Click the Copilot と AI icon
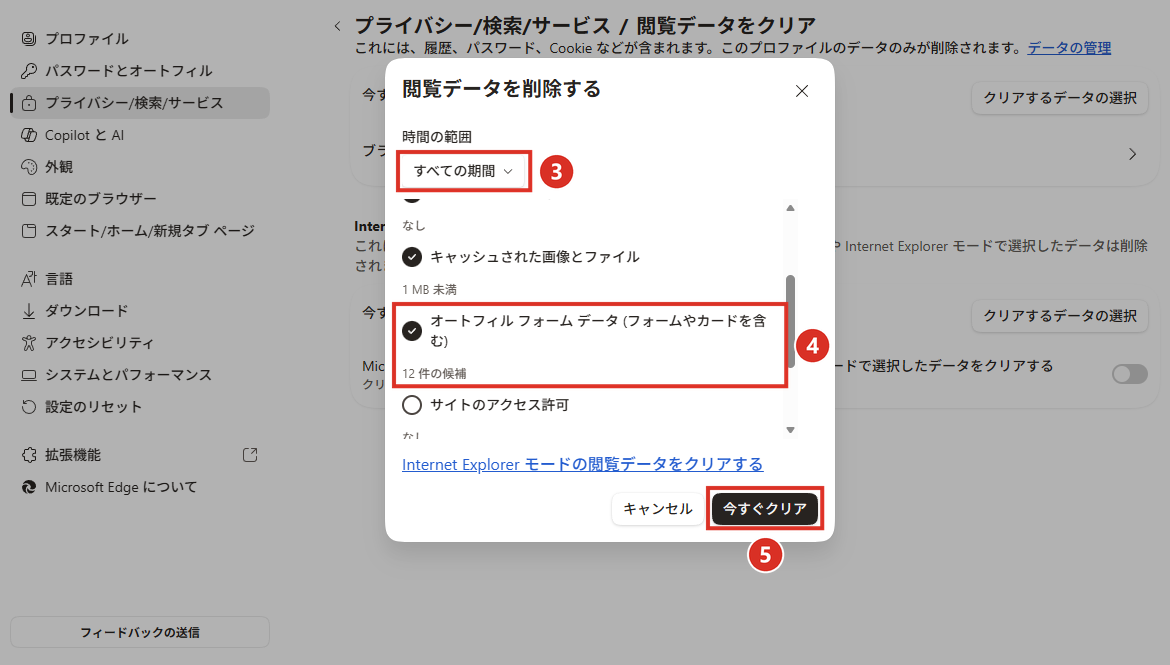 [28, 134]
